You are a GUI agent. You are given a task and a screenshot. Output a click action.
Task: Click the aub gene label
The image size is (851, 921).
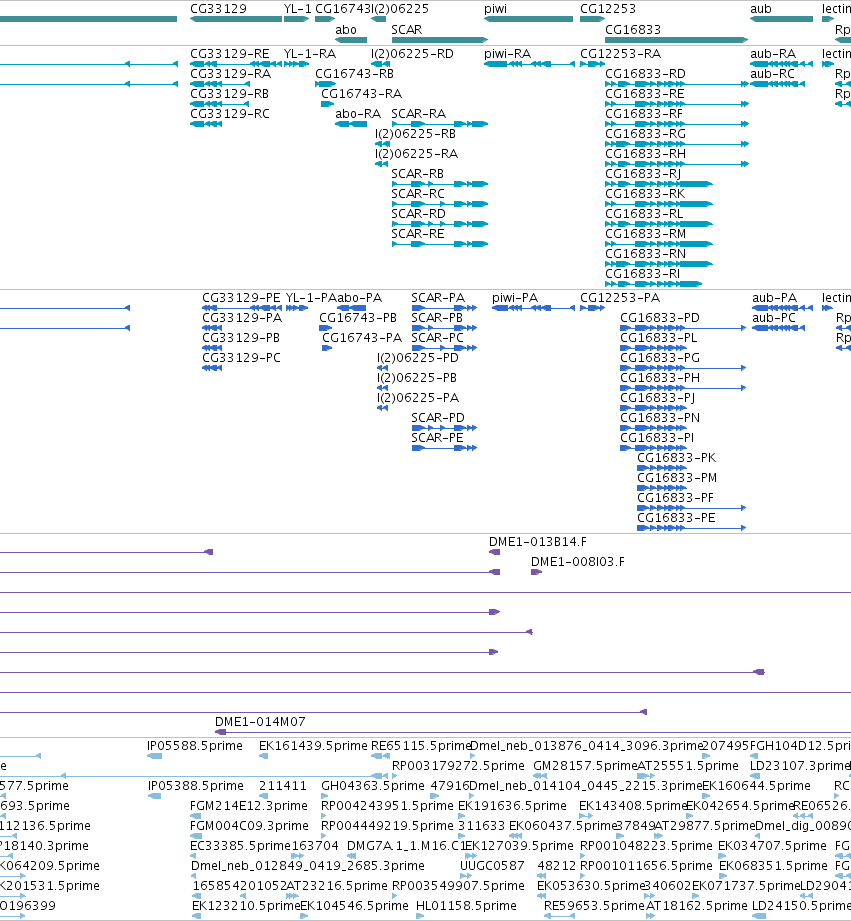click(761, 9)
